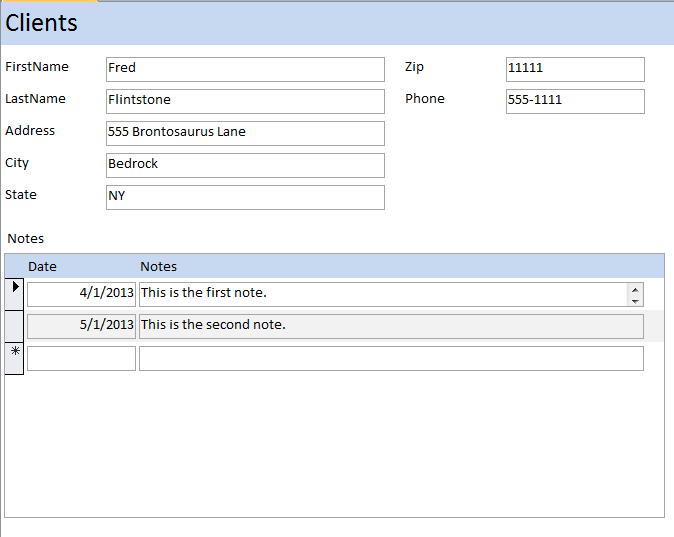Select the second note's record selector
674x537 pixels.
(x=15, y=326)
